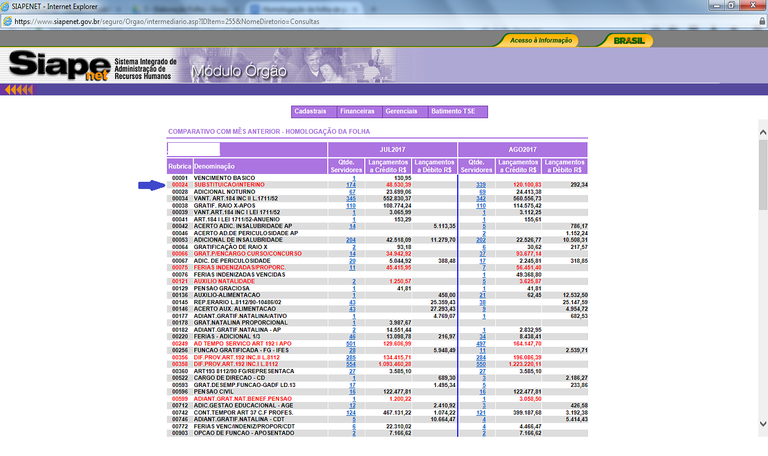Click JUL2017 count 124 for Cont.Tempor Art 37
This screenshot has width=768, height=456.
351,411
